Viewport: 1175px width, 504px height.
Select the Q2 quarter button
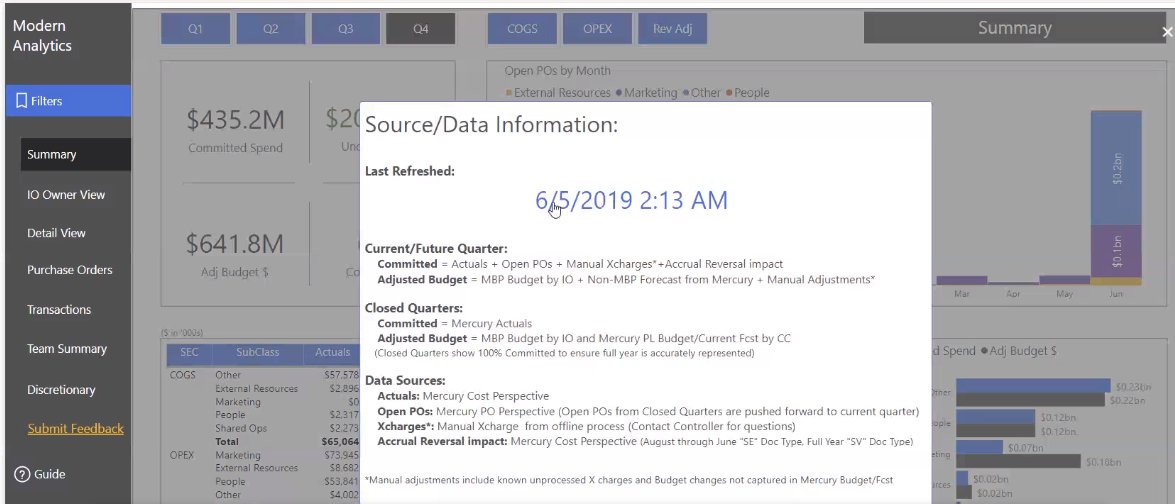coord(271,29)
